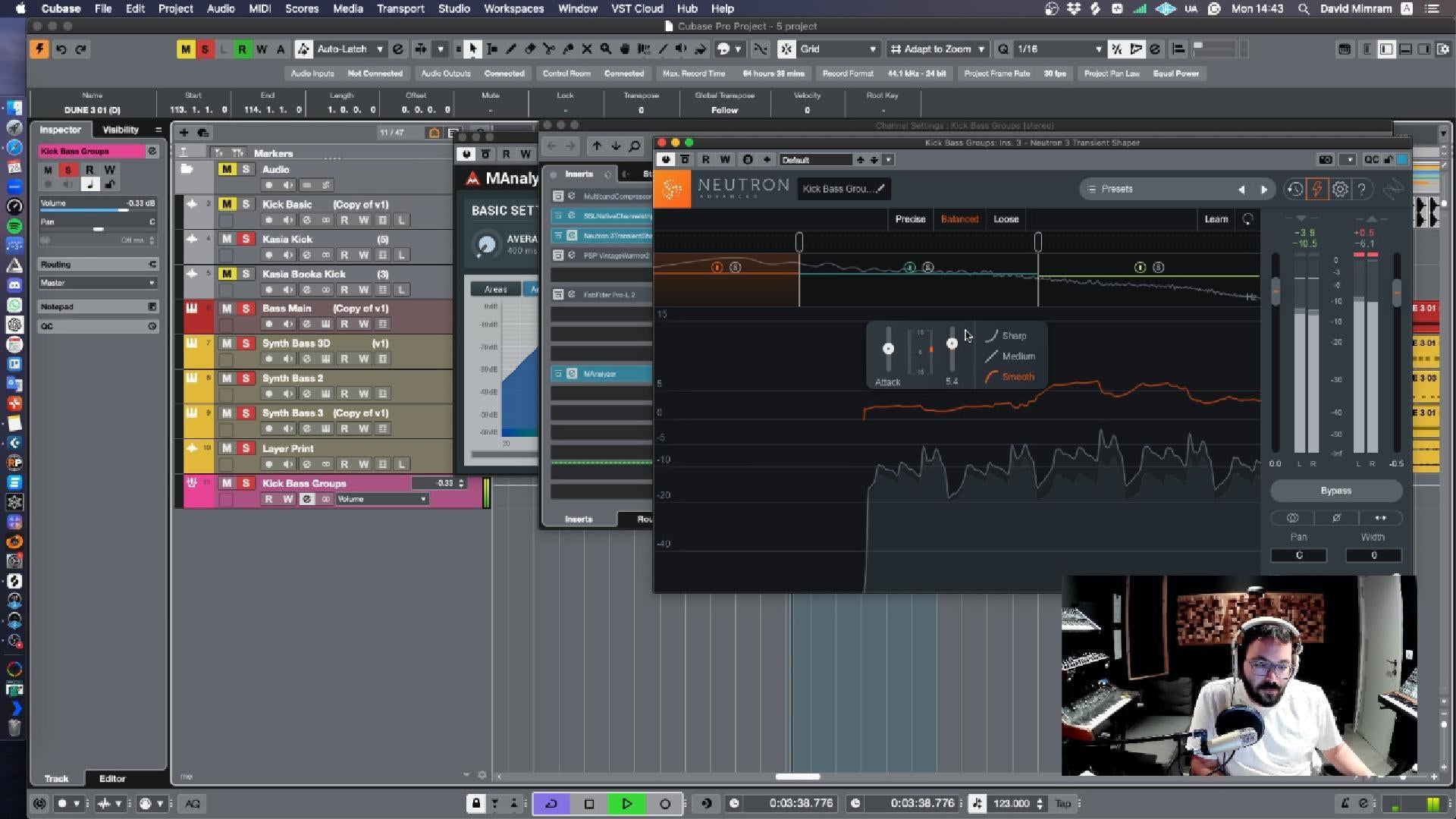Click the Learn button in Neutron
The image size is (1456, 819).
tap(1216, 219)
